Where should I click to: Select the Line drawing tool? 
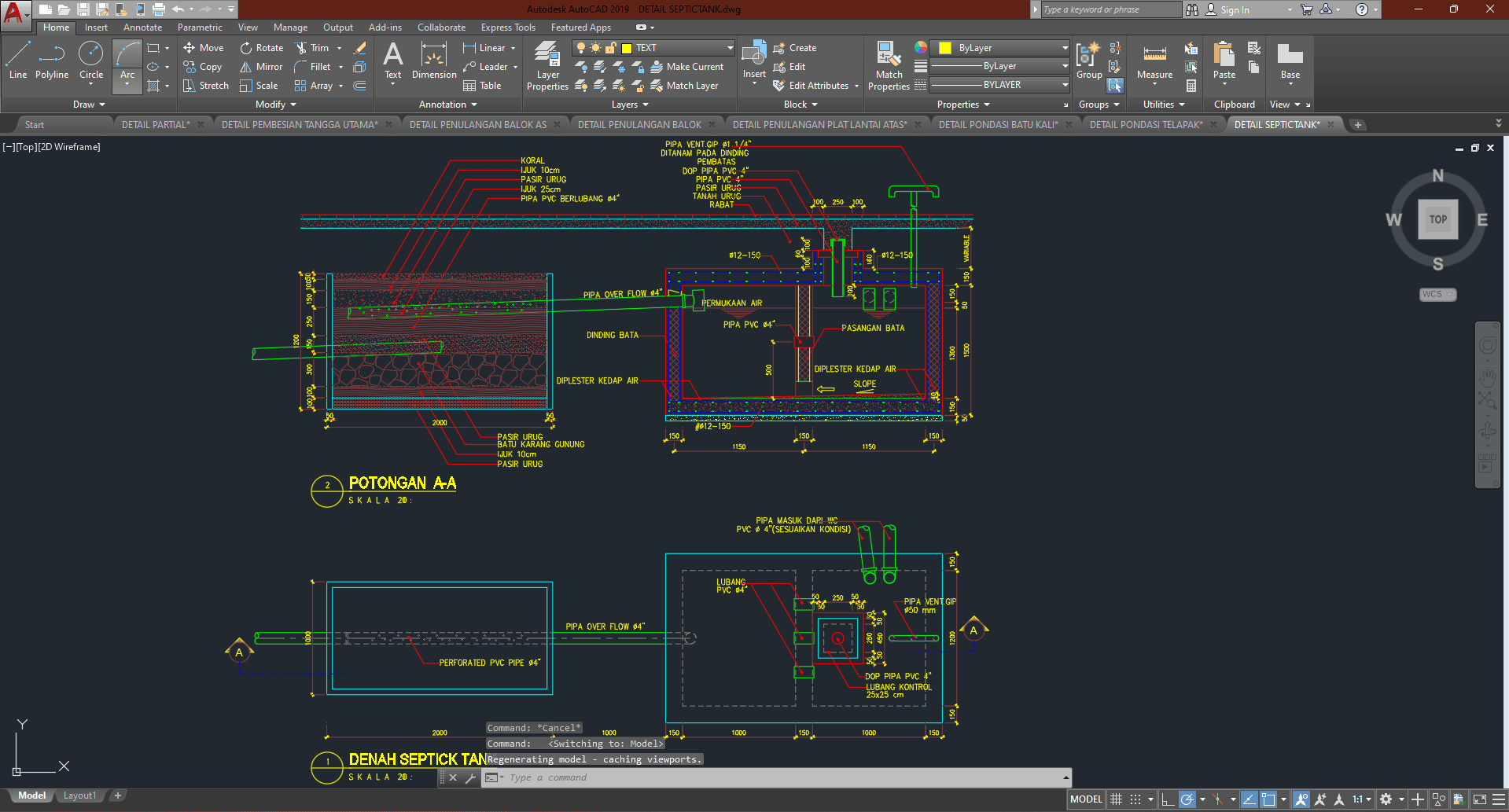pyautogui.click(x=18, y=61)
